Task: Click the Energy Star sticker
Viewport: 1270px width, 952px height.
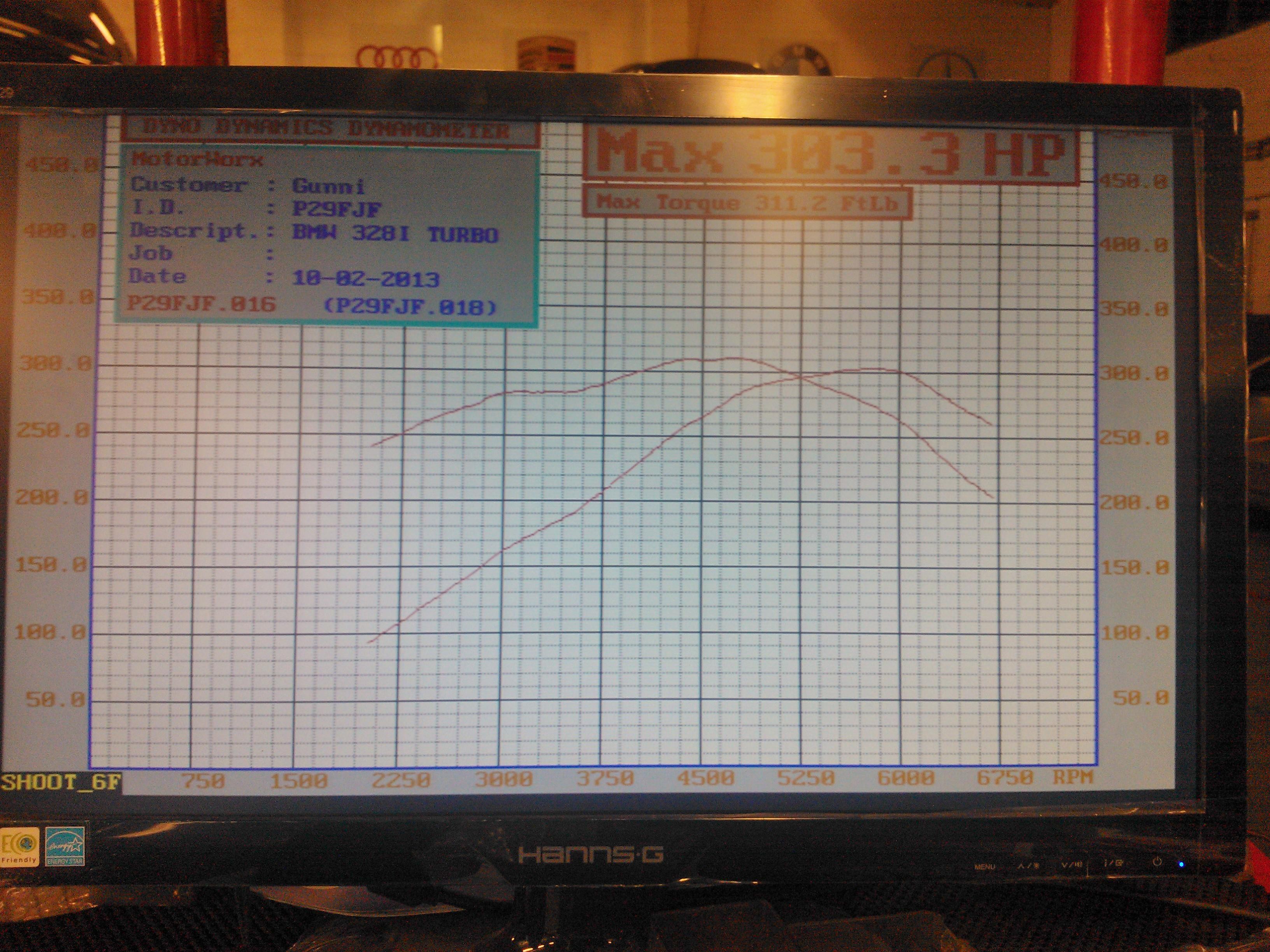Action: pyautogui.click(x=65, y=846)
